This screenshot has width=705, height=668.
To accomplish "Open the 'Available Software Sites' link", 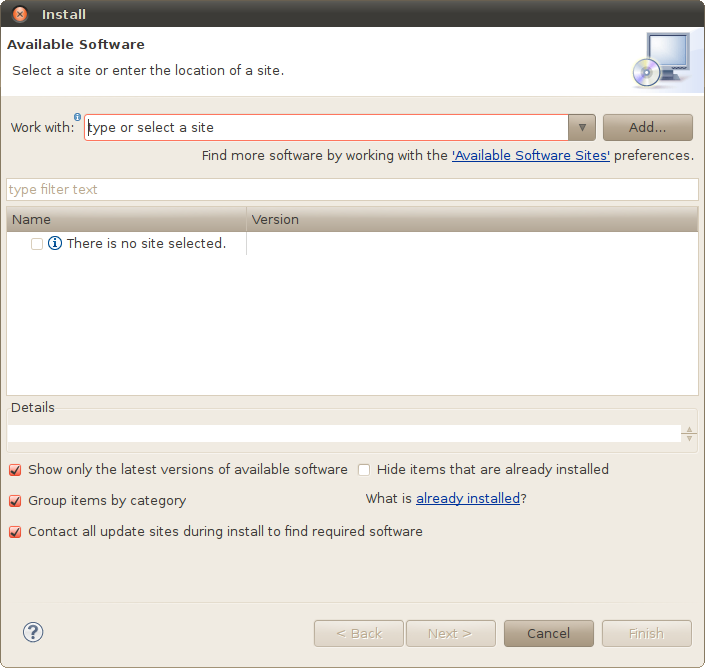I will 531,156.
